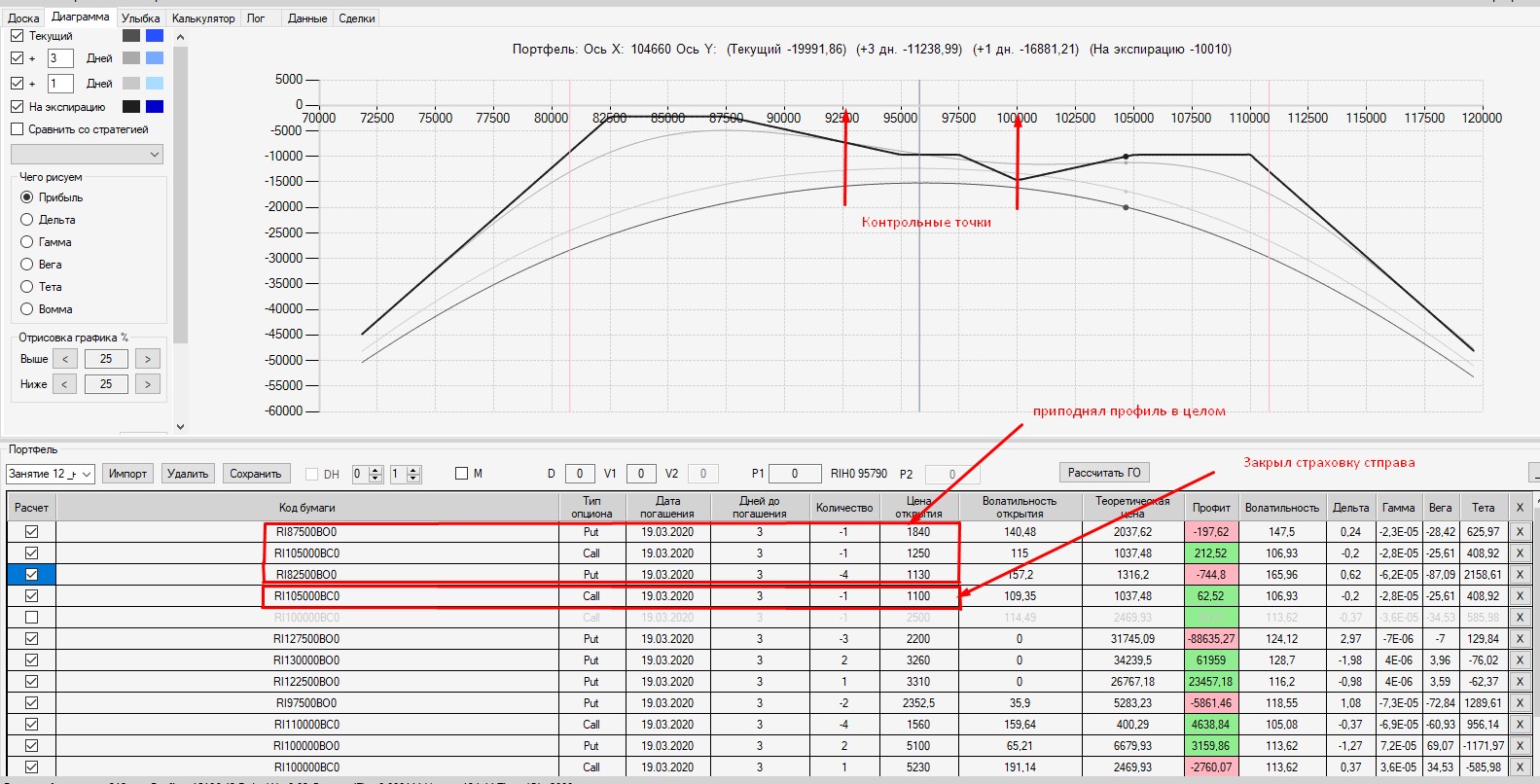
Task: Click the Количество column header
Action: [844, 508]
